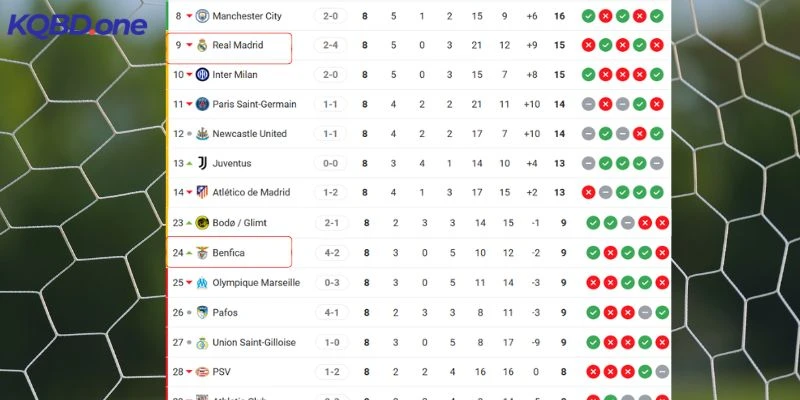Click the Olympique Marseille club crest
This screenshot has height=400, width=800.
tap(202, 283)
